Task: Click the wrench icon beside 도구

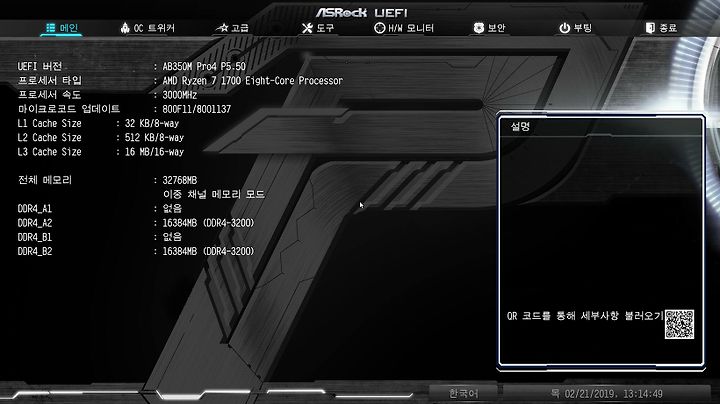Action: click(x=307, y=28)
